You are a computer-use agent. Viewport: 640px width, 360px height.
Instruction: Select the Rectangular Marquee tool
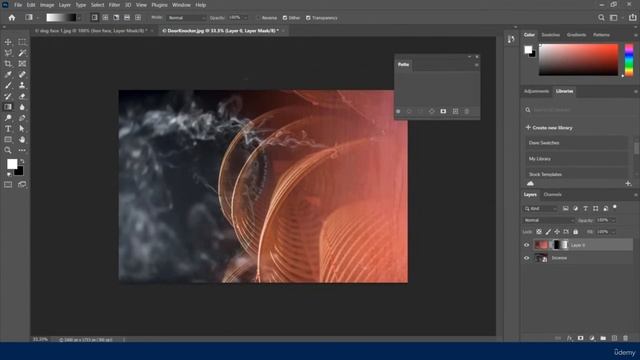(x=22, y=42)
